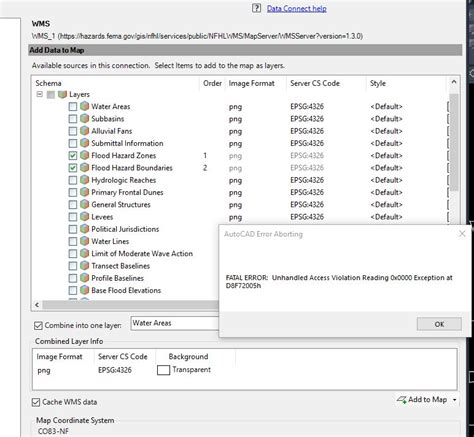Click the General Structures layer icon

coord(85,205)
